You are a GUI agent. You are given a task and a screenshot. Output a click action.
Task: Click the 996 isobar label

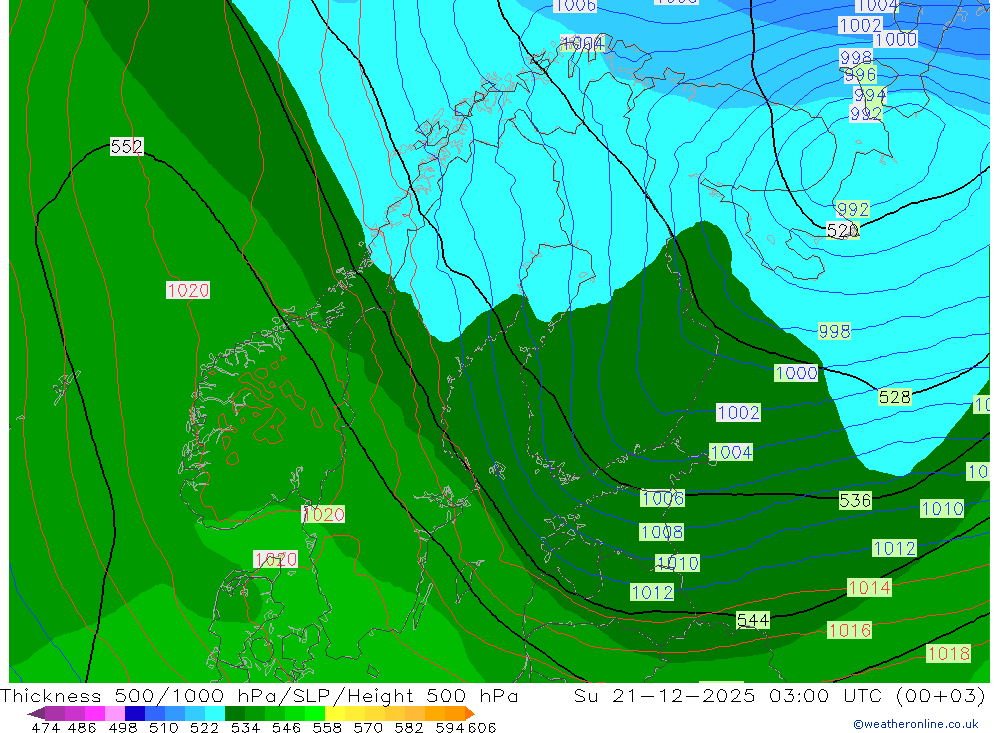pos(860,75)
